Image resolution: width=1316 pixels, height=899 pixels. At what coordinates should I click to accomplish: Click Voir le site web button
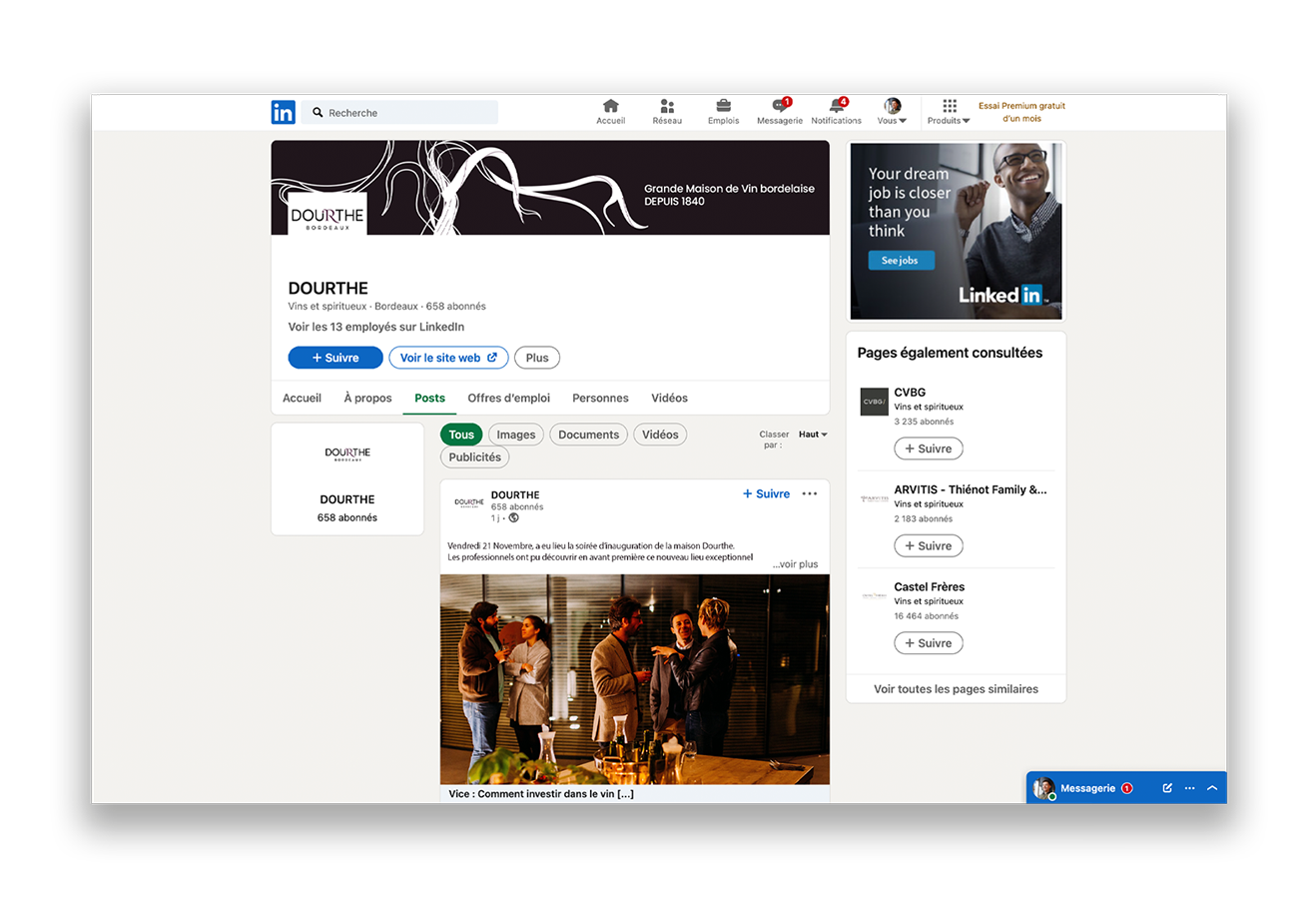(x=448, y=358)
